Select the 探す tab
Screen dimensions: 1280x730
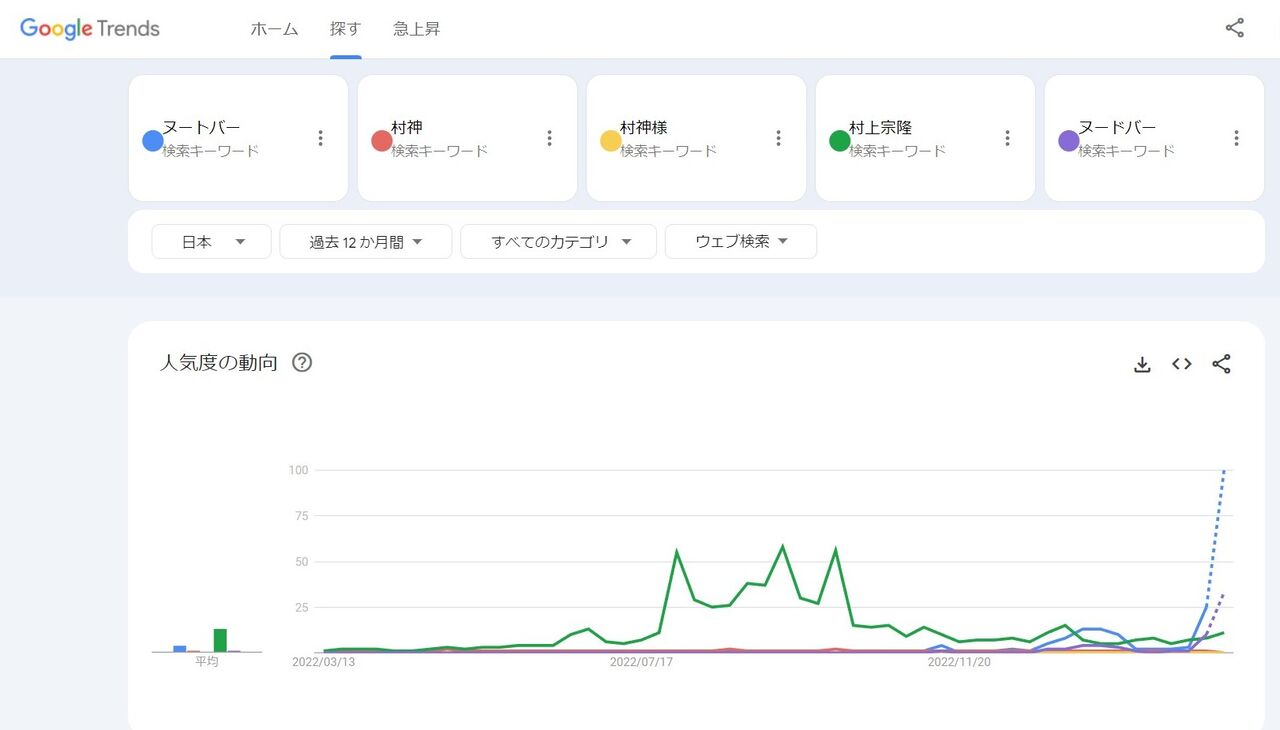(346, 29)
